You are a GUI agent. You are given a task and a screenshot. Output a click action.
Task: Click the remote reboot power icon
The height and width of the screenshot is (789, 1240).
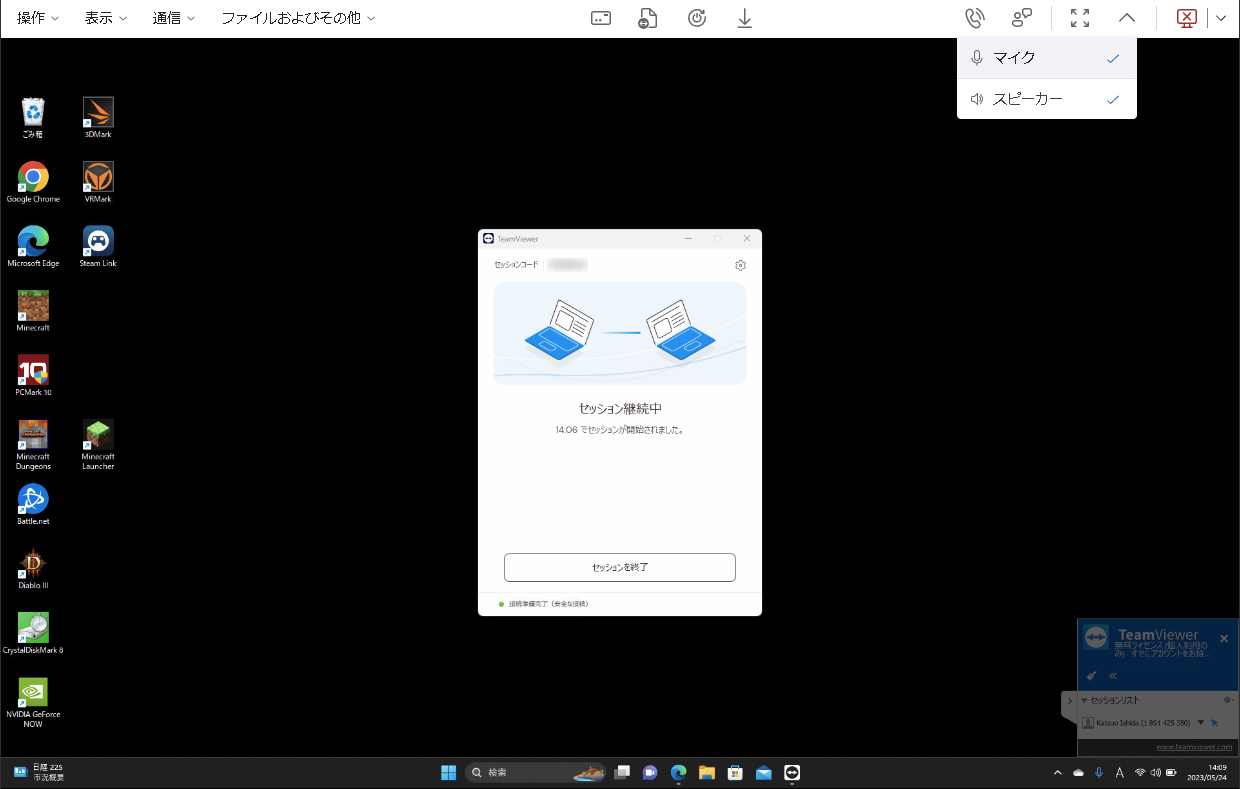(x=697, y=18)
